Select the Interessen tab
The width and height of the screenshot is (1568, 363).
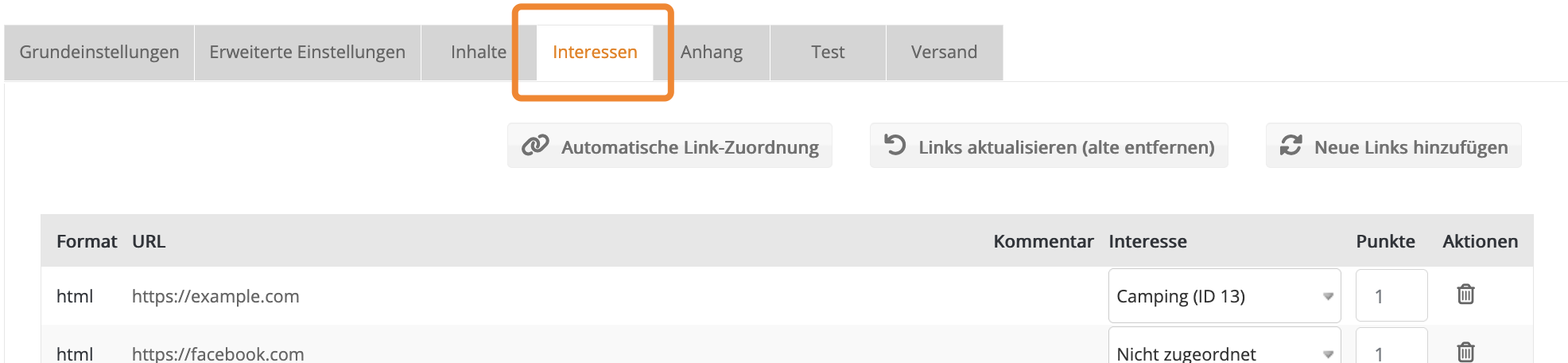595,53
